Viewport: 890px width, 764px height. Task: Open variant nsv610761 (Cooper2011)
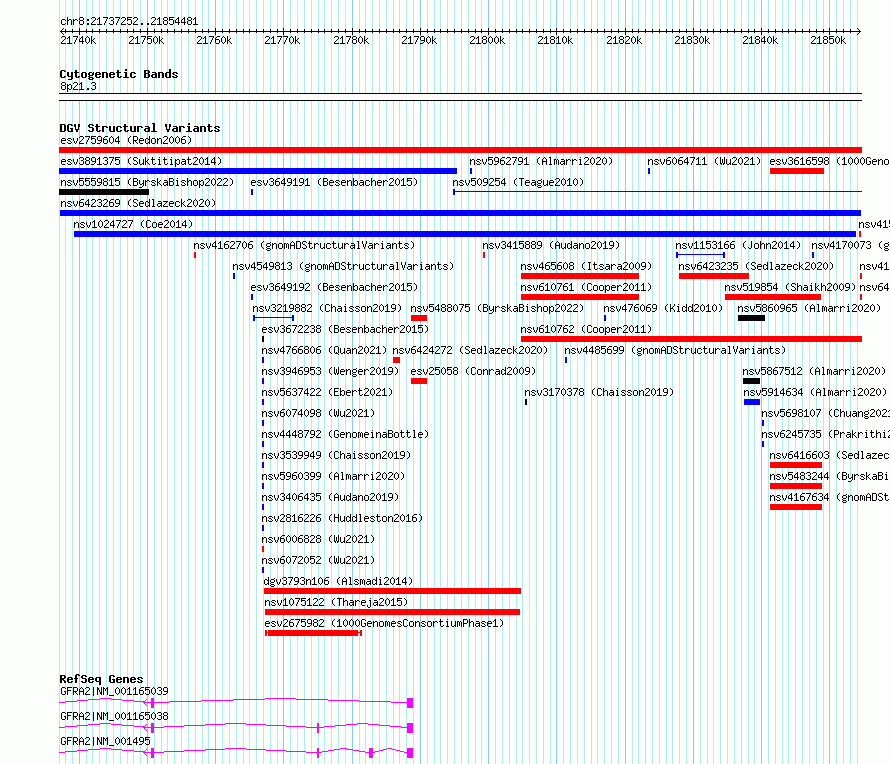coord(586,287)
